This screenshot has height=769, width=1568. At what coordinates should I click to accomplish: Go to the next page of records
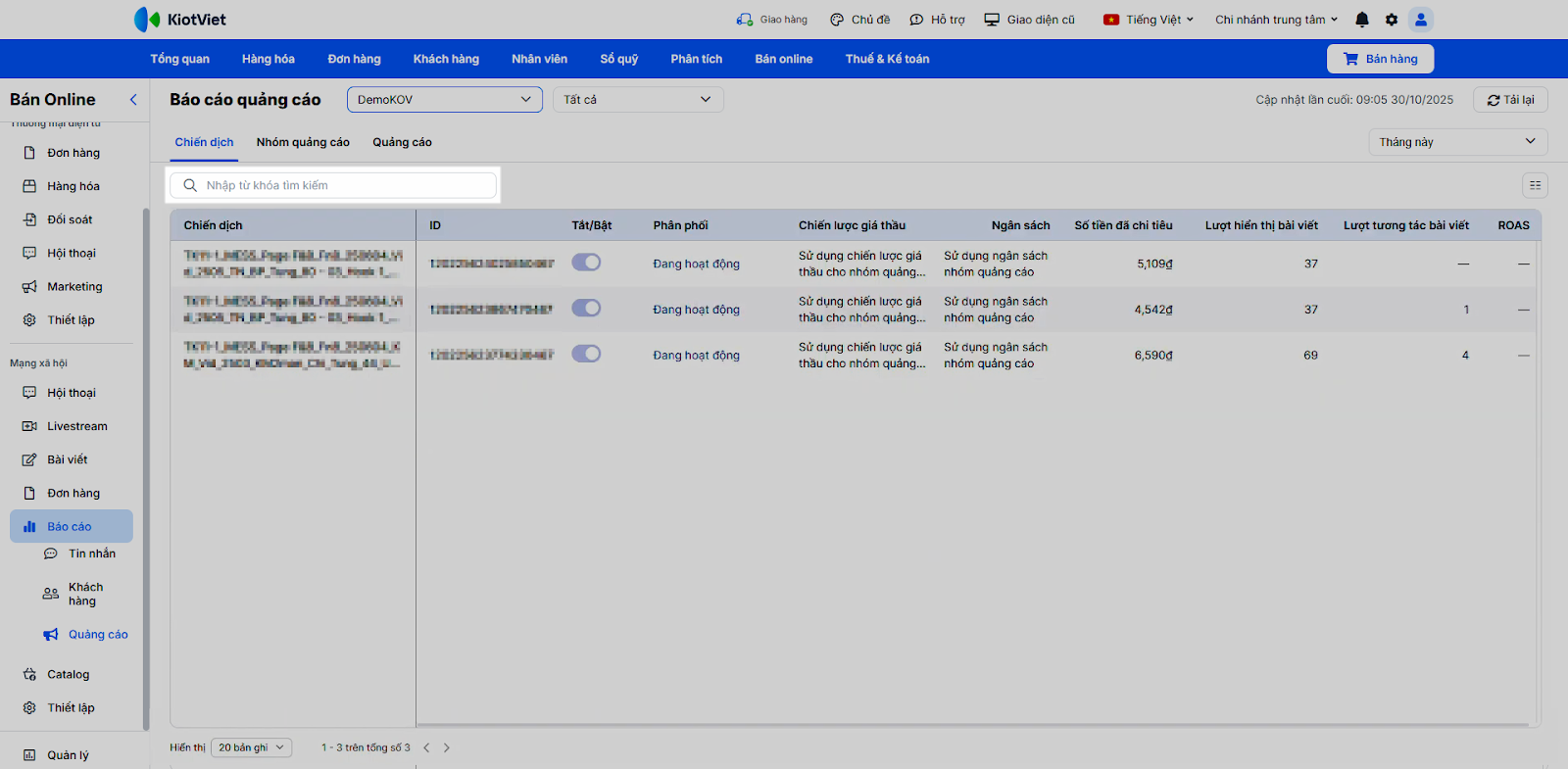447,747
